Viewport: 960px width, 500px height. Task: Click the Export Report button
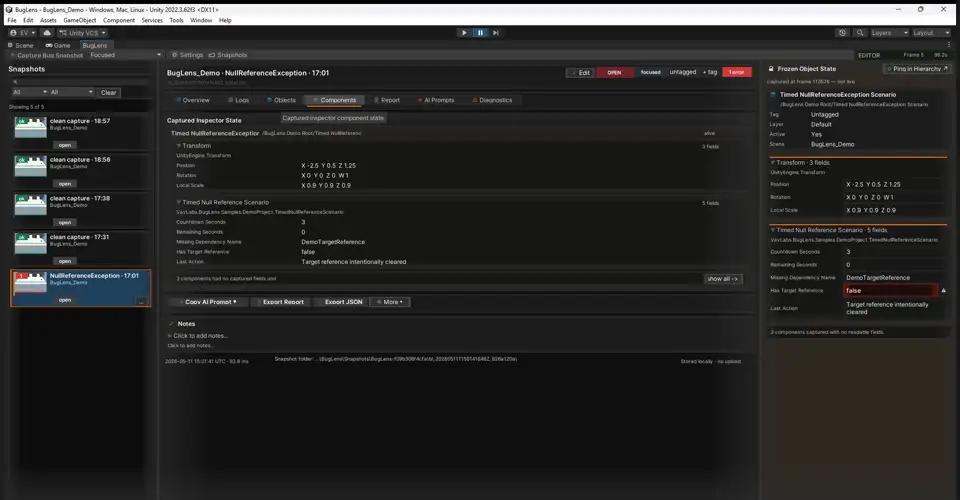pos(283,302)
